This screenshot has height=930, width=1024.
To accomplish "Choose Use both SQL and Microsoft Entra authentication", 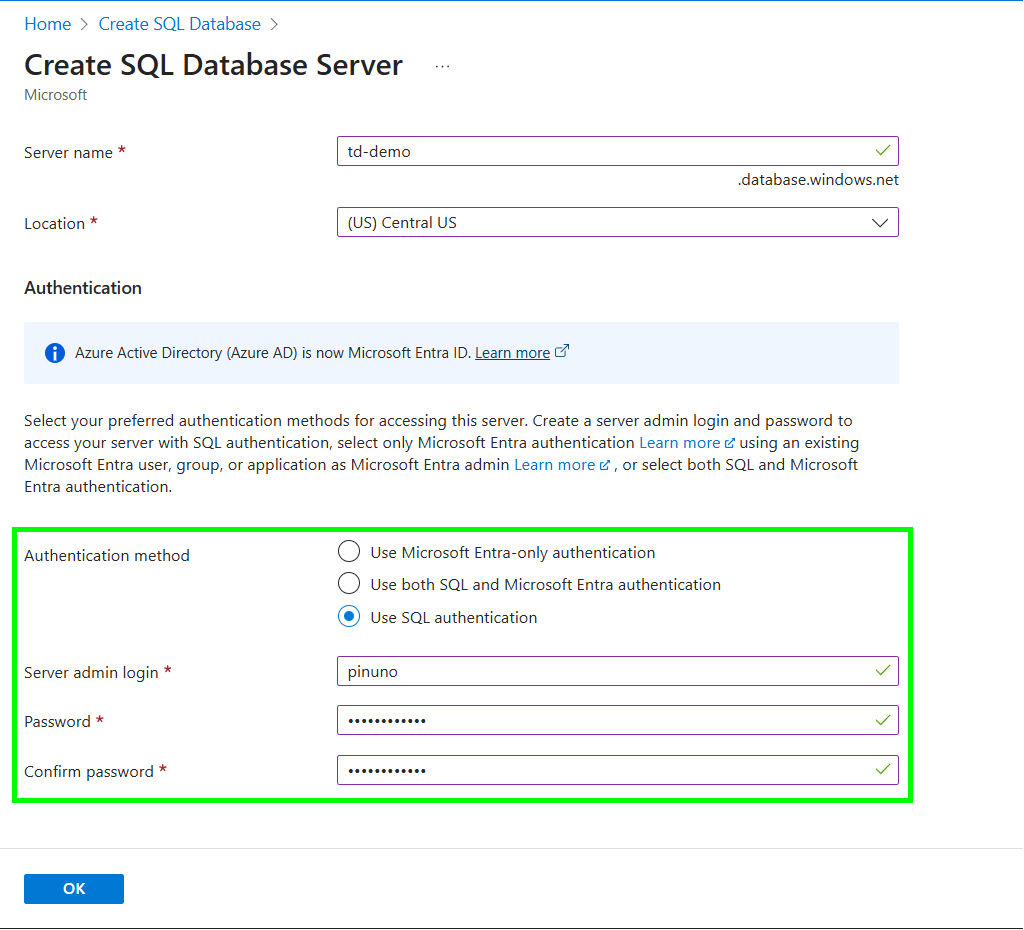I will coord(349,584).
